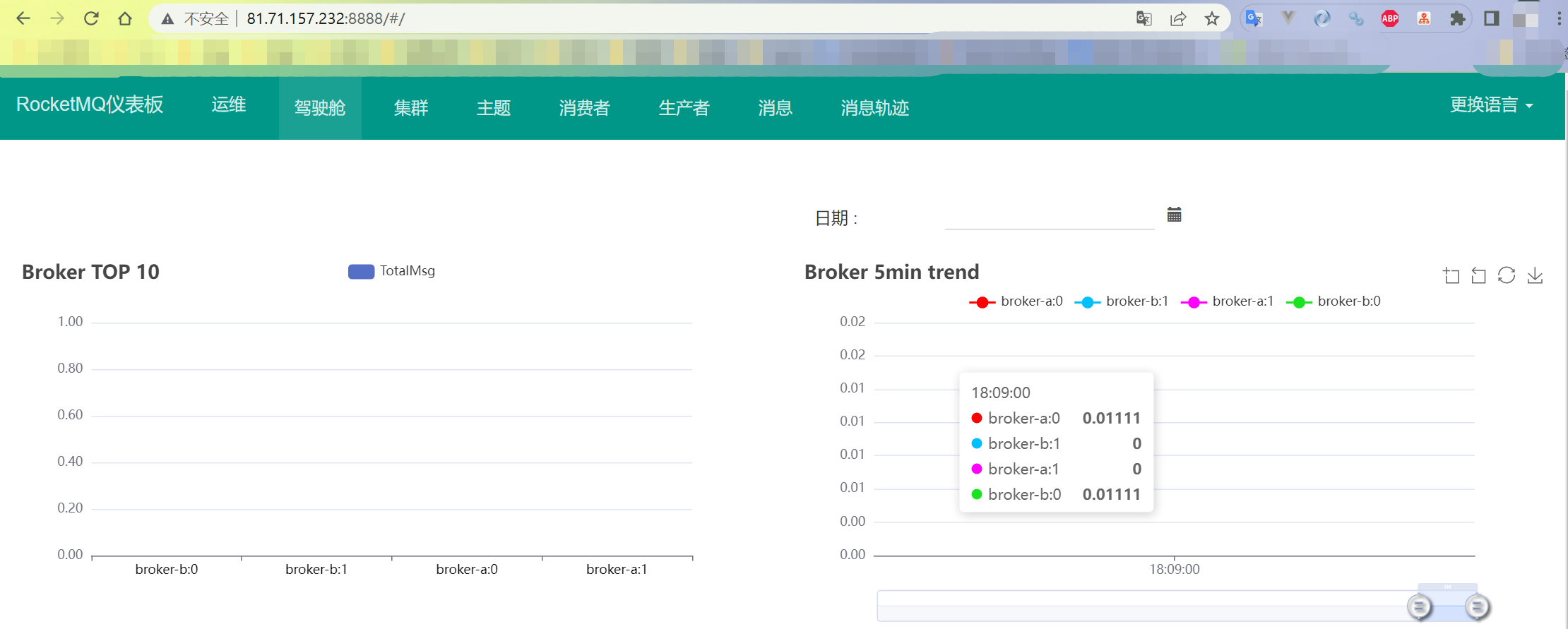Image resolution: width=1568 pixels, height=629 pixels.
Task: Reload the current page
Action: click(x=91, y=18)
